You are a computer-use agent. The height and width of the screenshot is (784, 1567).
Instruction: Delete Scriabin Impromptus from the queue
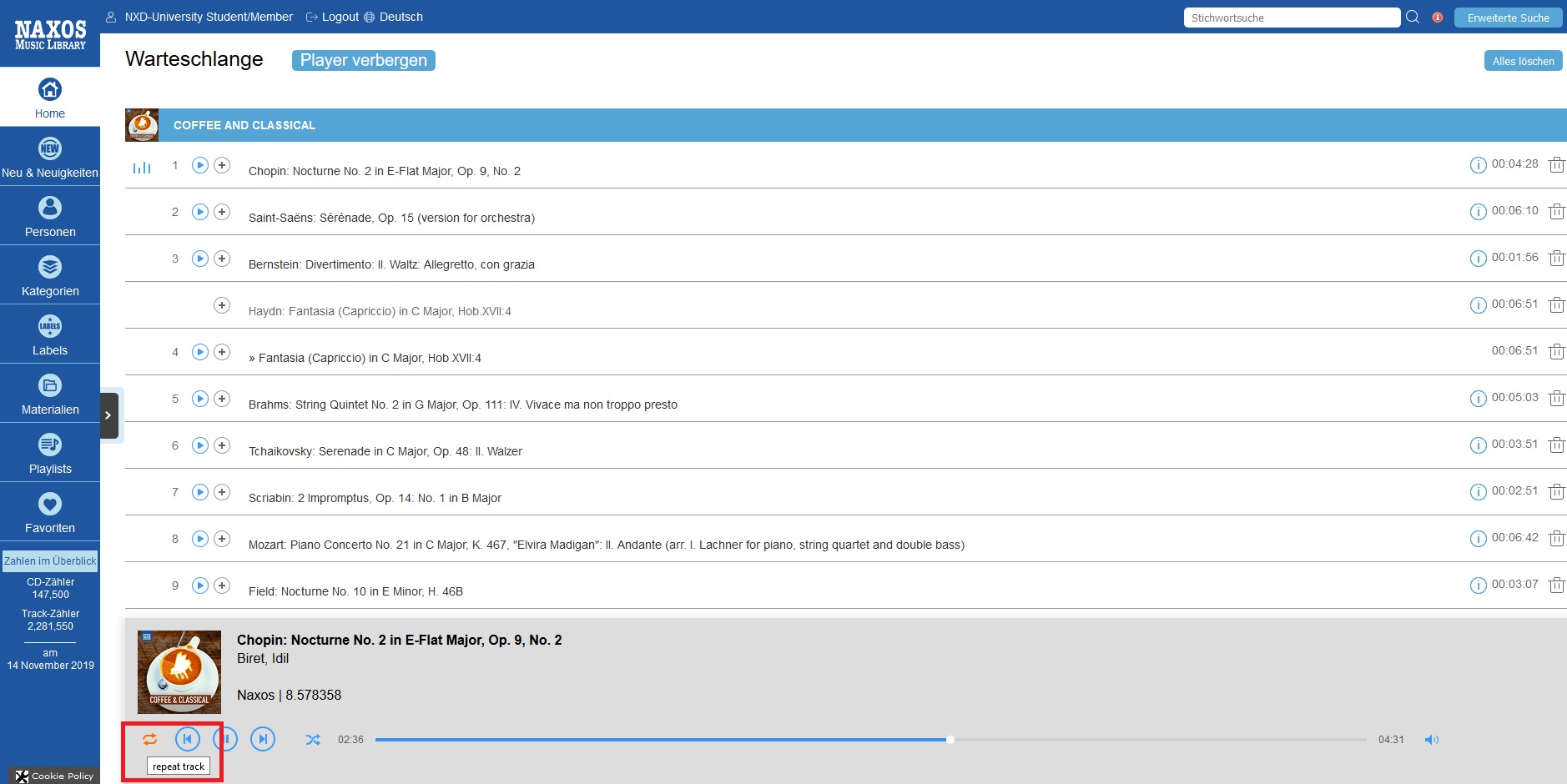(x=1556, y=492)
